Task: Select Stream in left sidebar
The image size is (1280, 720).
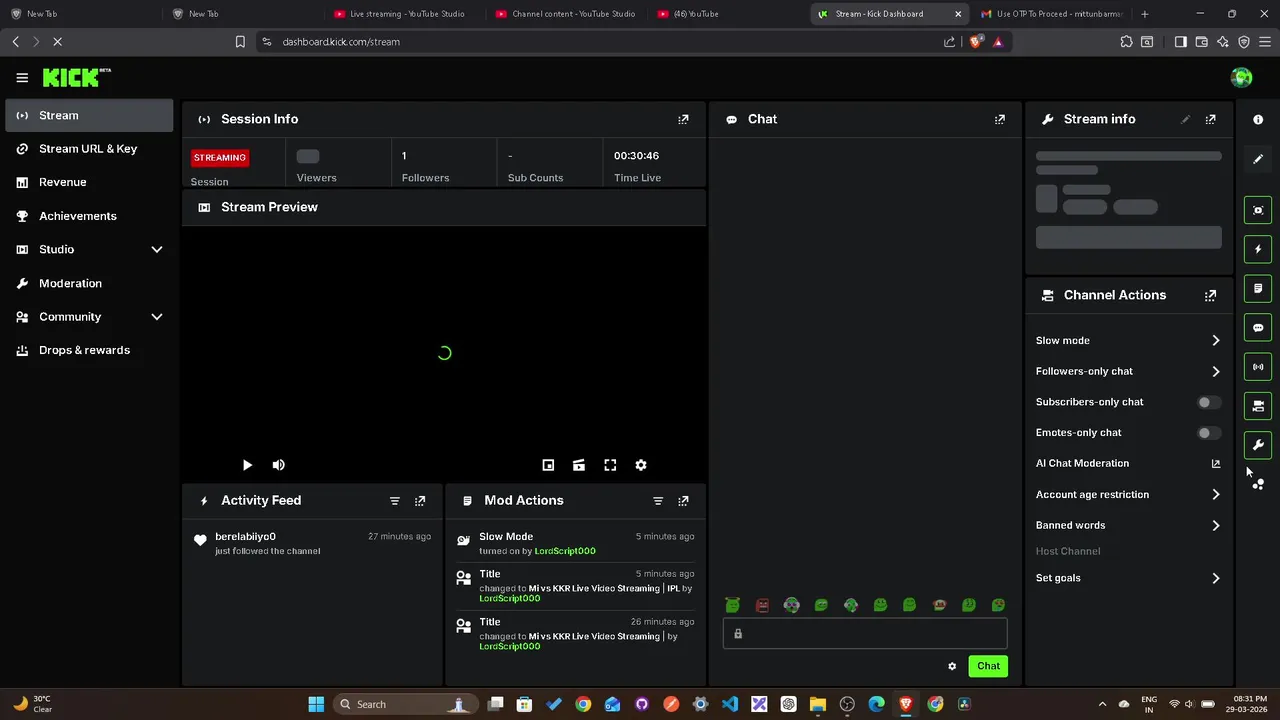Action: point(89,115)
